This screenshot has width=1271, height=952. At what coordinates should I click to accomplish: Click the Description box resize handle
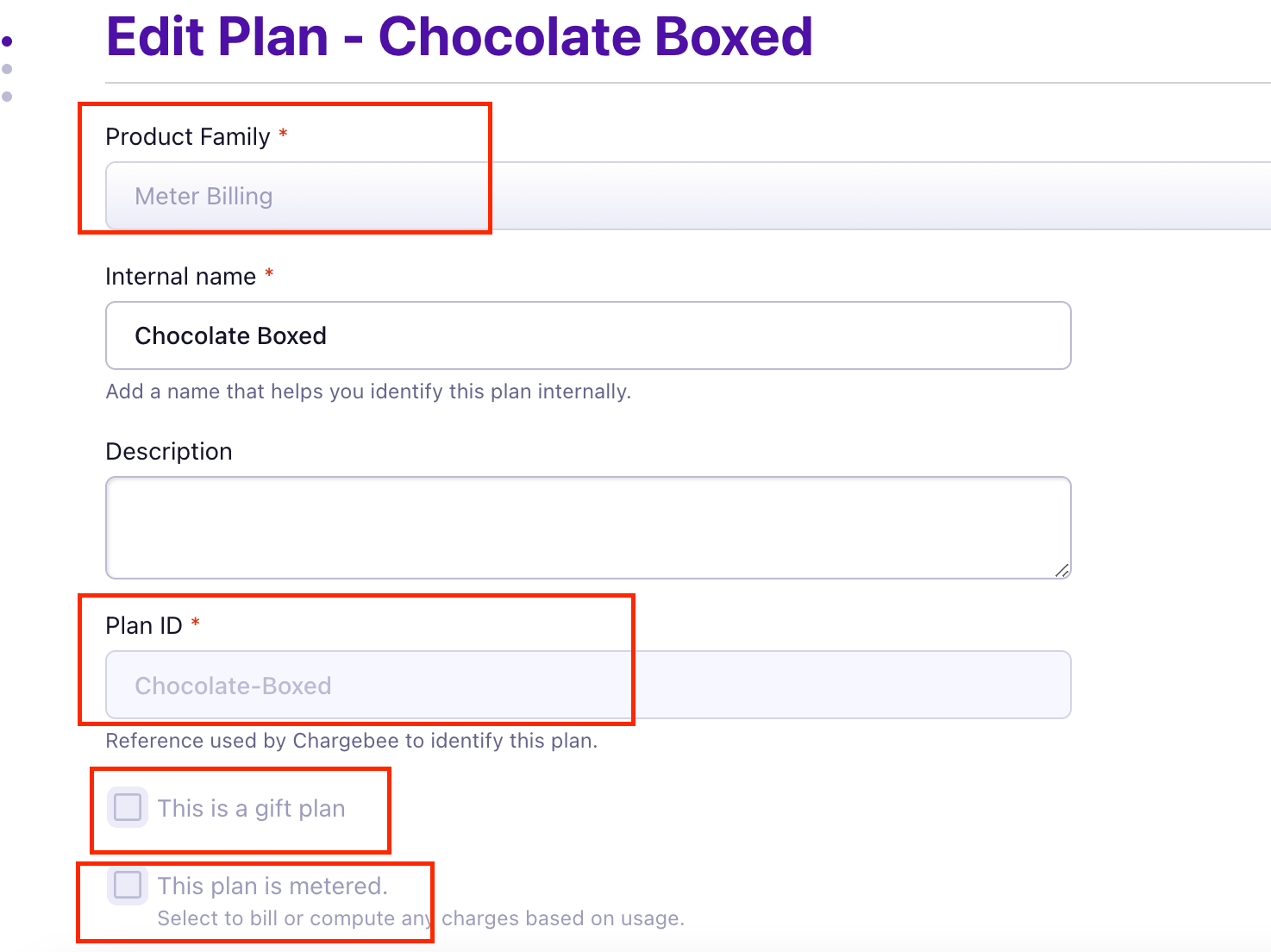1061,570
